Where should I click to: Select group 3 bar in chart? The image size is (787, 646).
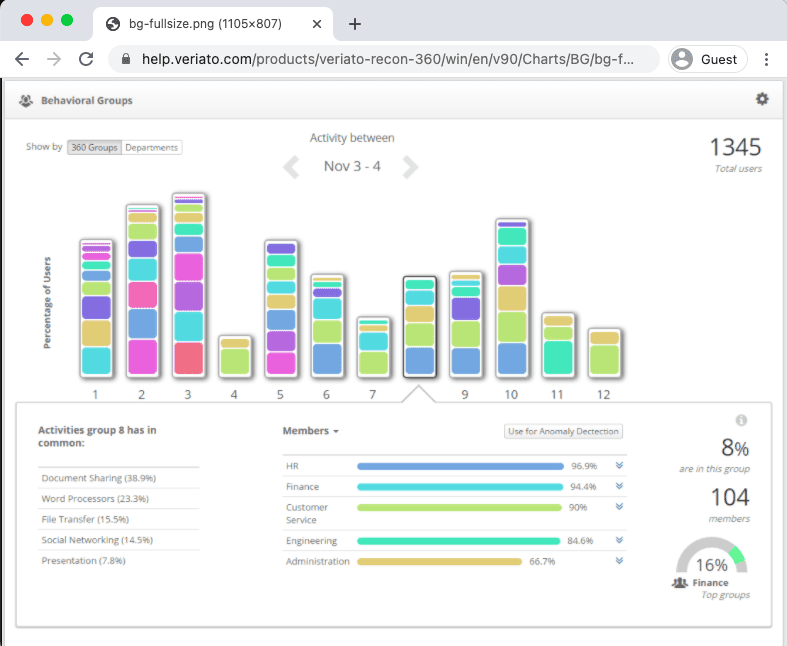tap(188, 285)
